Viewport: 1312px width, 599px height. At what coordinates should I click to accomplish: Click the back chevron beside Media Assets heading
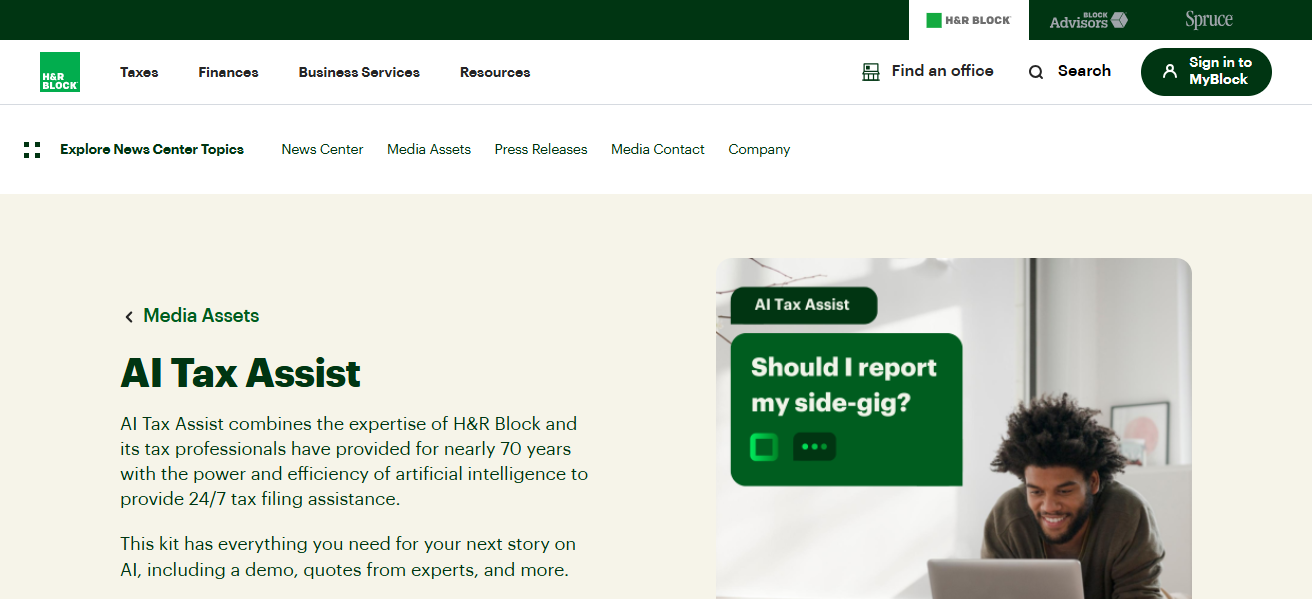[x=129, y=316]
